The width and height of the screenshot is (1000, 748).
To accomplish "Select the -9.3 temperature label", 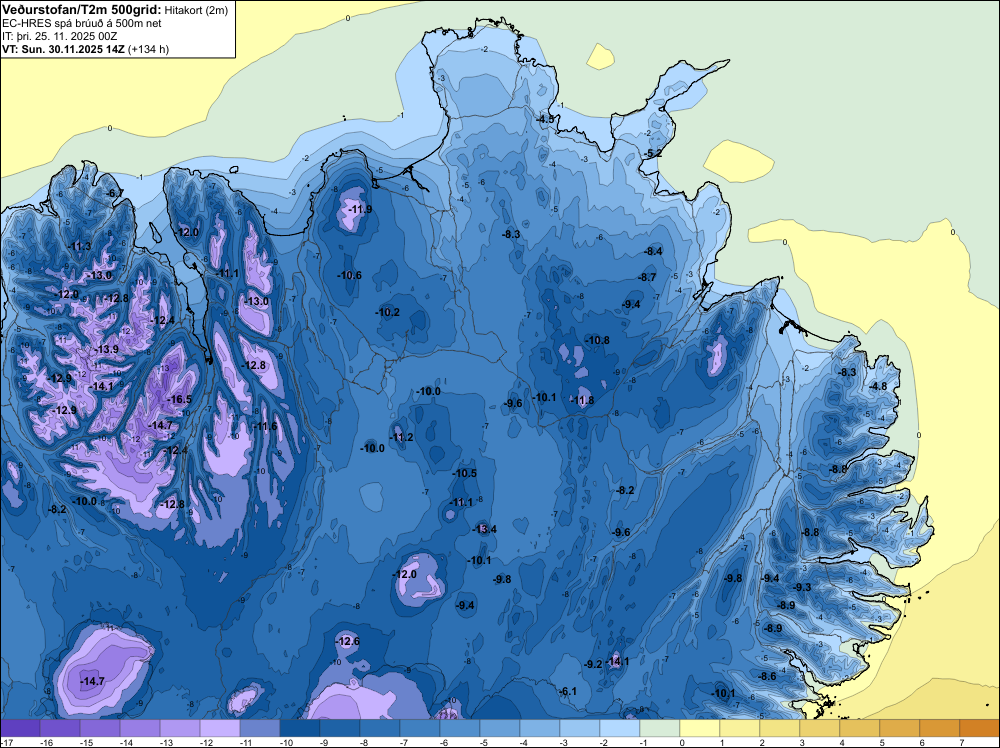I will [x=802, y=587].
